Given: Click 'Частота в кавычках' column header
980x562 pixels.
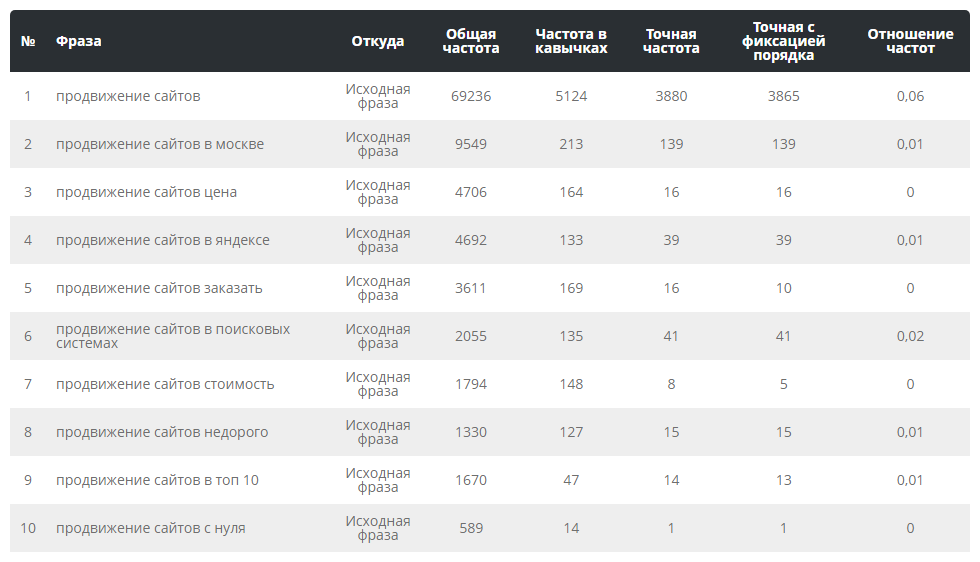Looking at the screenshot, I should (x=571, y=41).
